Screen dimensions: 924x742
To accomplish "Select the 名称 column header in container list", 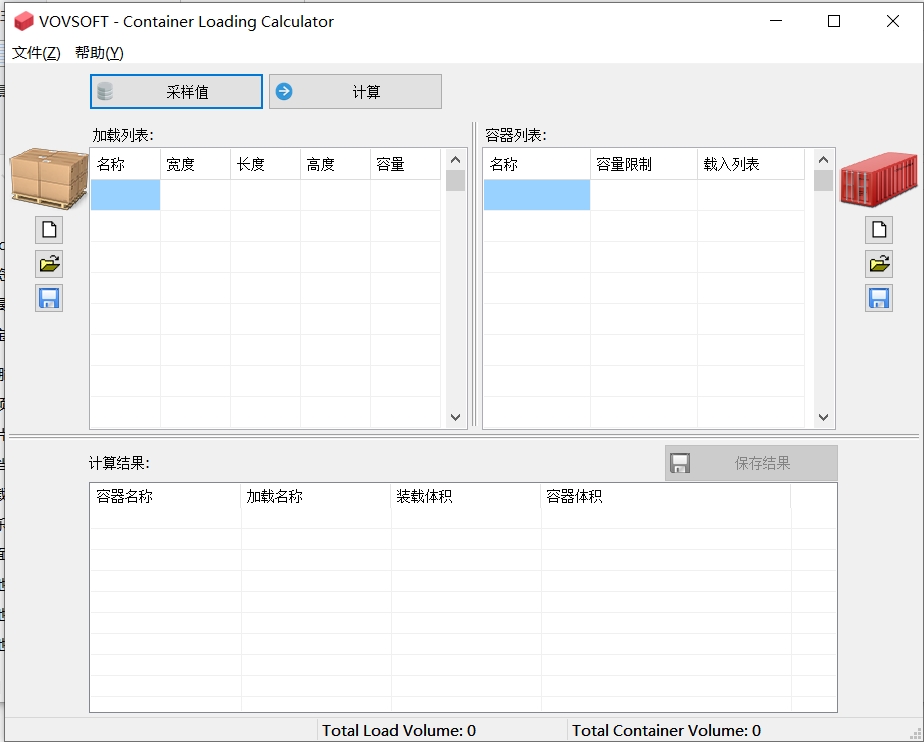I will [x=537, y=164].
